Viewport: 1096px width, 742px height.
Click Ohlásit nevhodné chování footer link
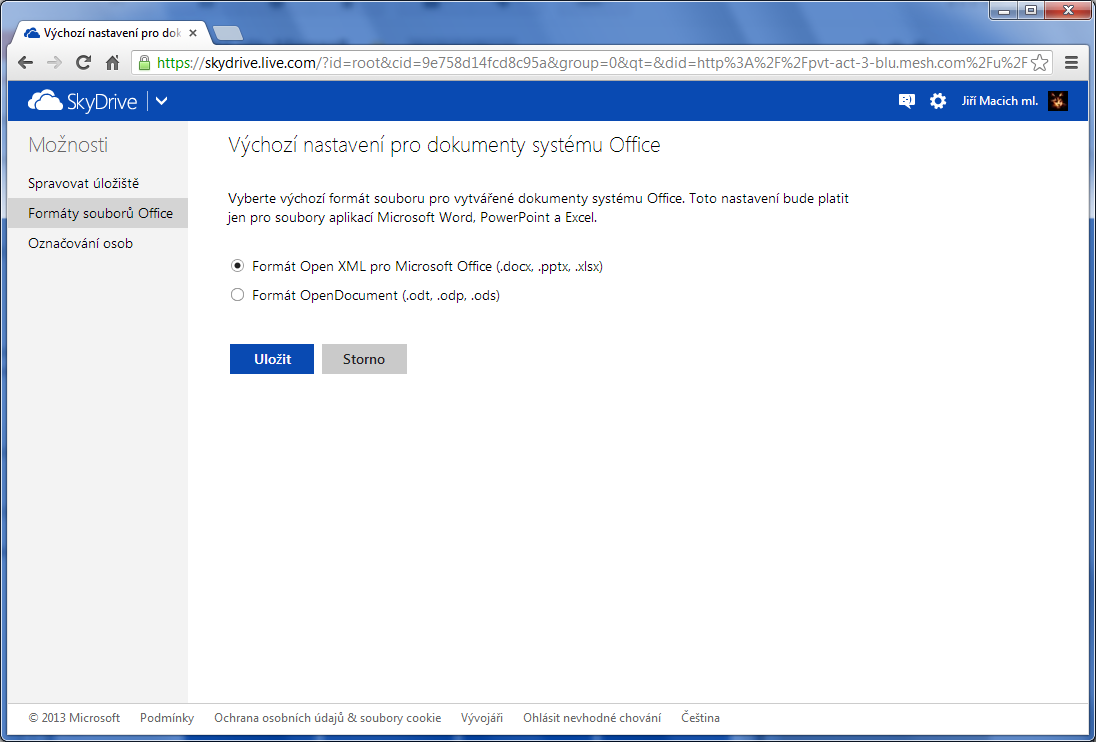592,718
